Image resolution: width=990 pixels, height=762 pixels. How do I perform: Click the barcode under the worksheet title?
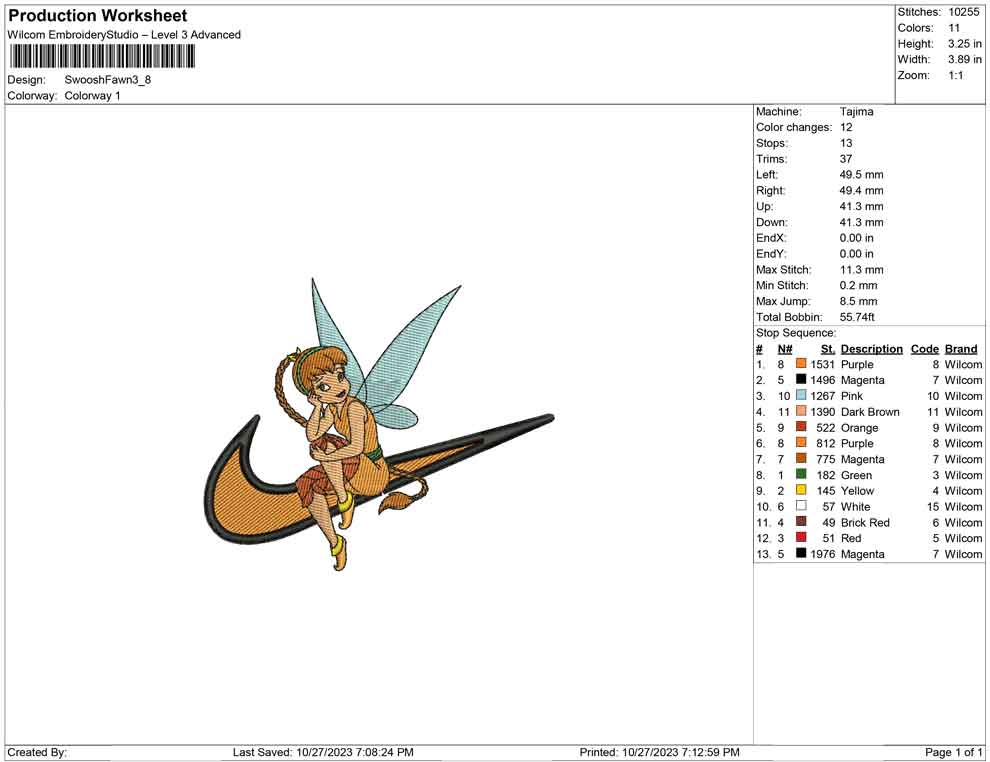click(x=102, y=57)
